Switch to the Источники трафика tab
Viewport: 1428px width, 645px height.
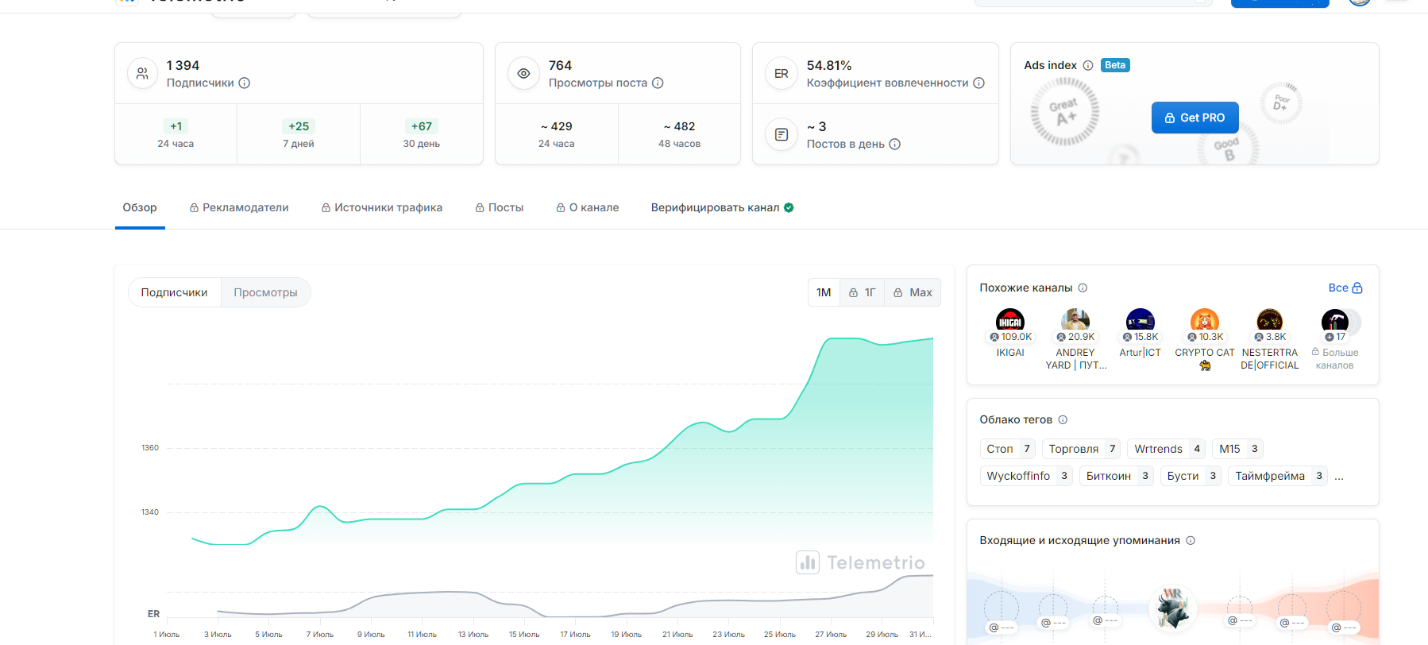381,208
